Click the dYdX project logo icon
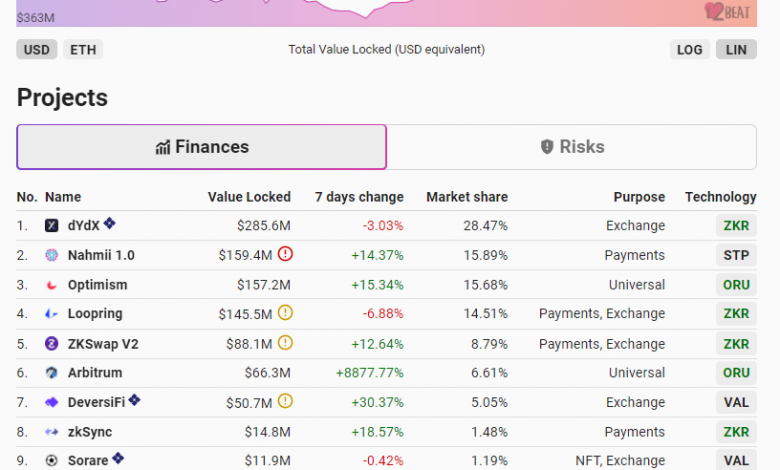Screen dimensions: 780x470 (52, 226)
